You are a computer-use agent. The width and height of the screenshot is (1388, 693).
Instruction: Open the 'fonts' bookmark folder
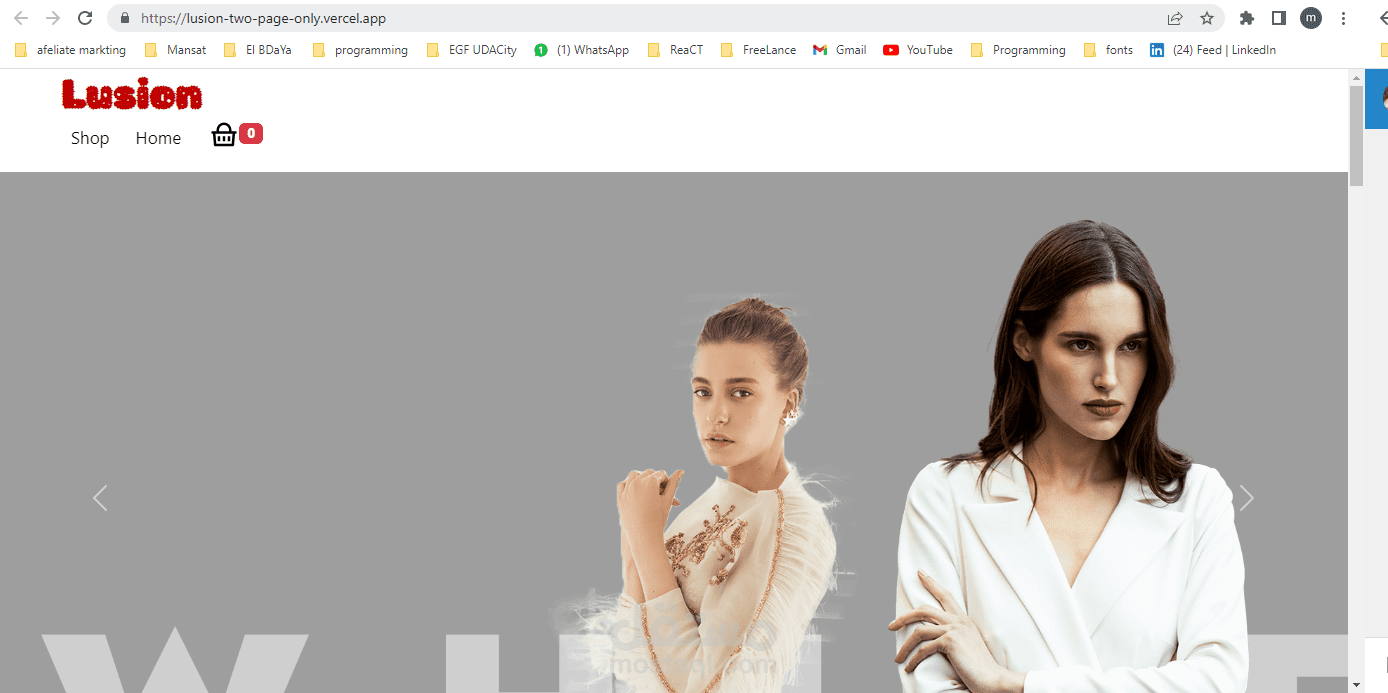(1108, 50)
